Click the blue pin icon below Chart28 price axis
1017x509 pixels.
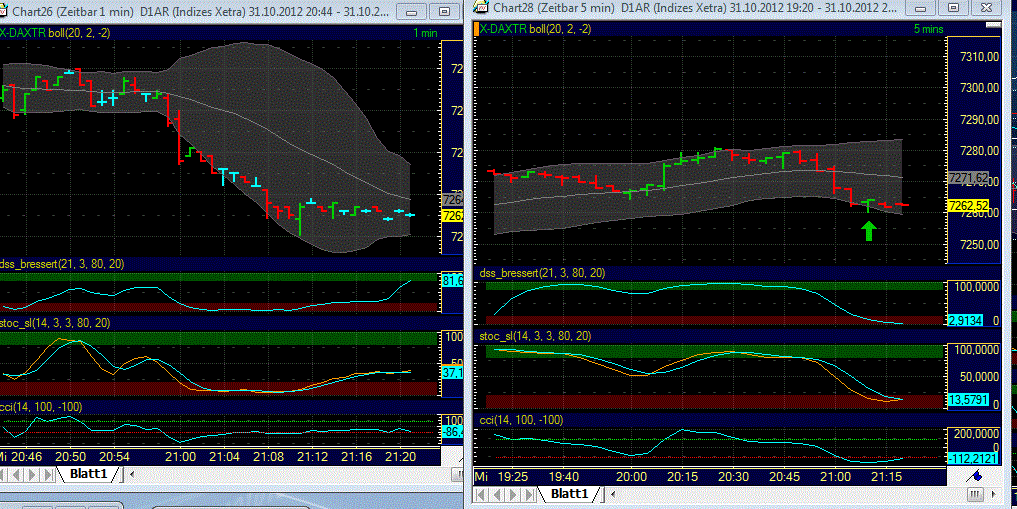coord(974,477)
